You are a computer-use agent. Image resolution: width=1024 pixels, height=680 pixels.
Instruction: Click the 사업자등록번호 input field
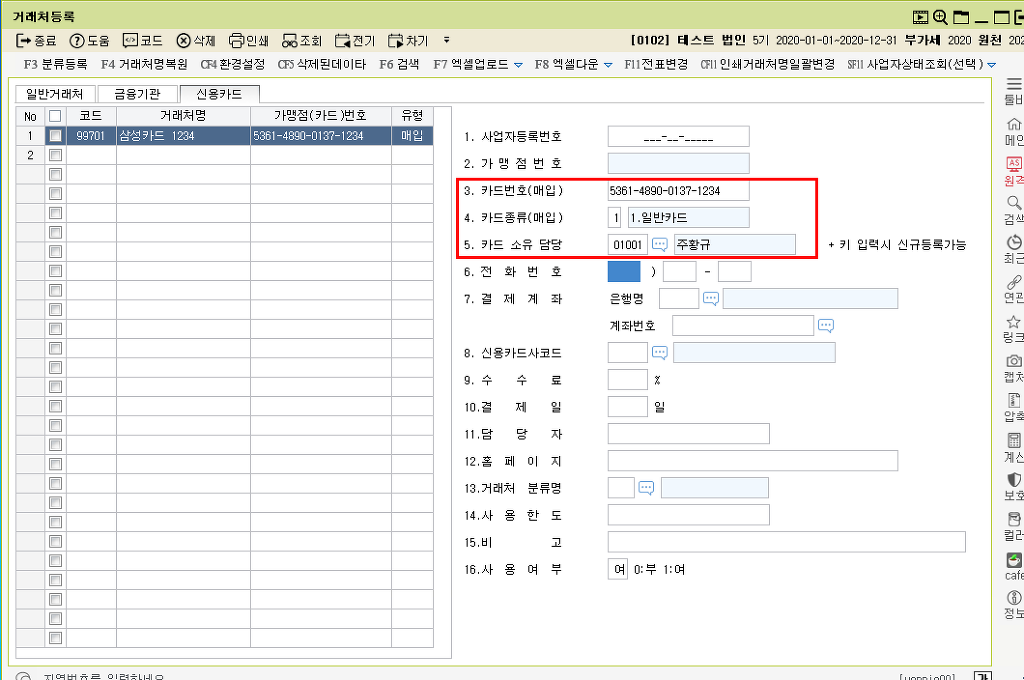click(679, 137)
